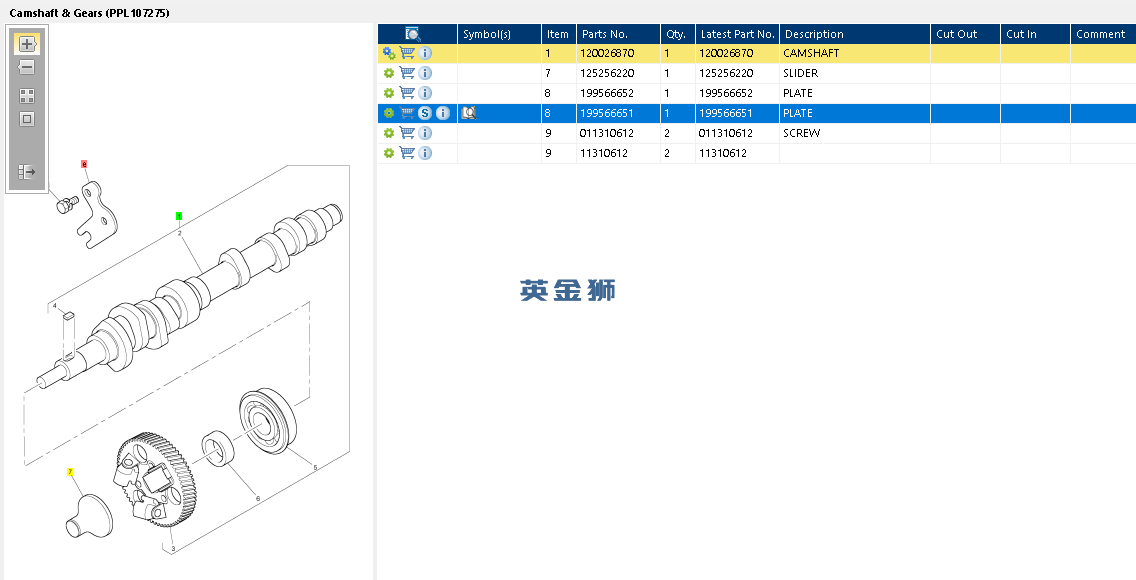Click the Latest Part No. column header
Screen dimensions: 1136x580
tap(737, 34)
